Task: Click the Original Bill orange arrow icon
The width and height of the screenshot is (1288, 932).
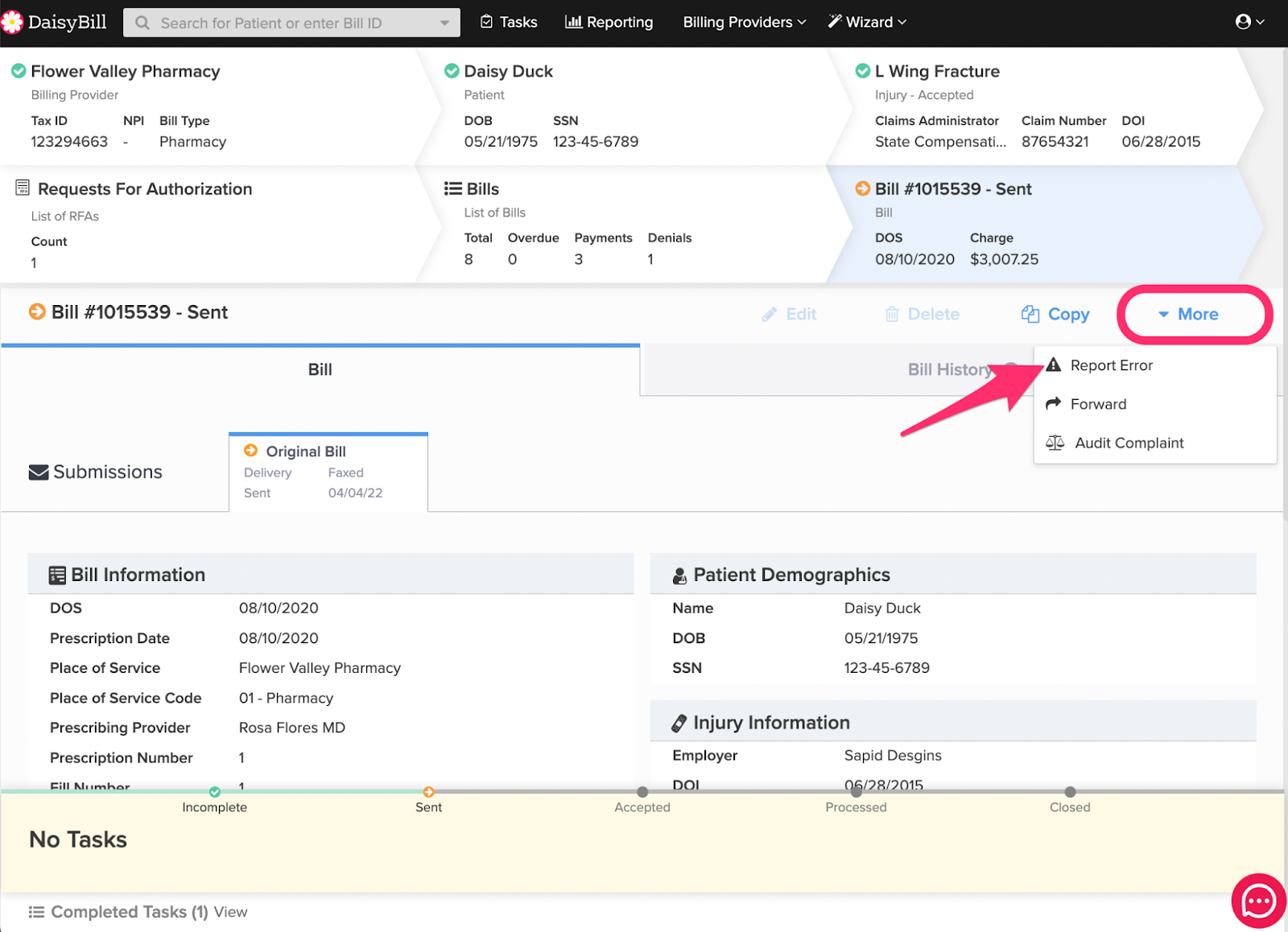Action: pyautogui.click(x=251, y=451)
